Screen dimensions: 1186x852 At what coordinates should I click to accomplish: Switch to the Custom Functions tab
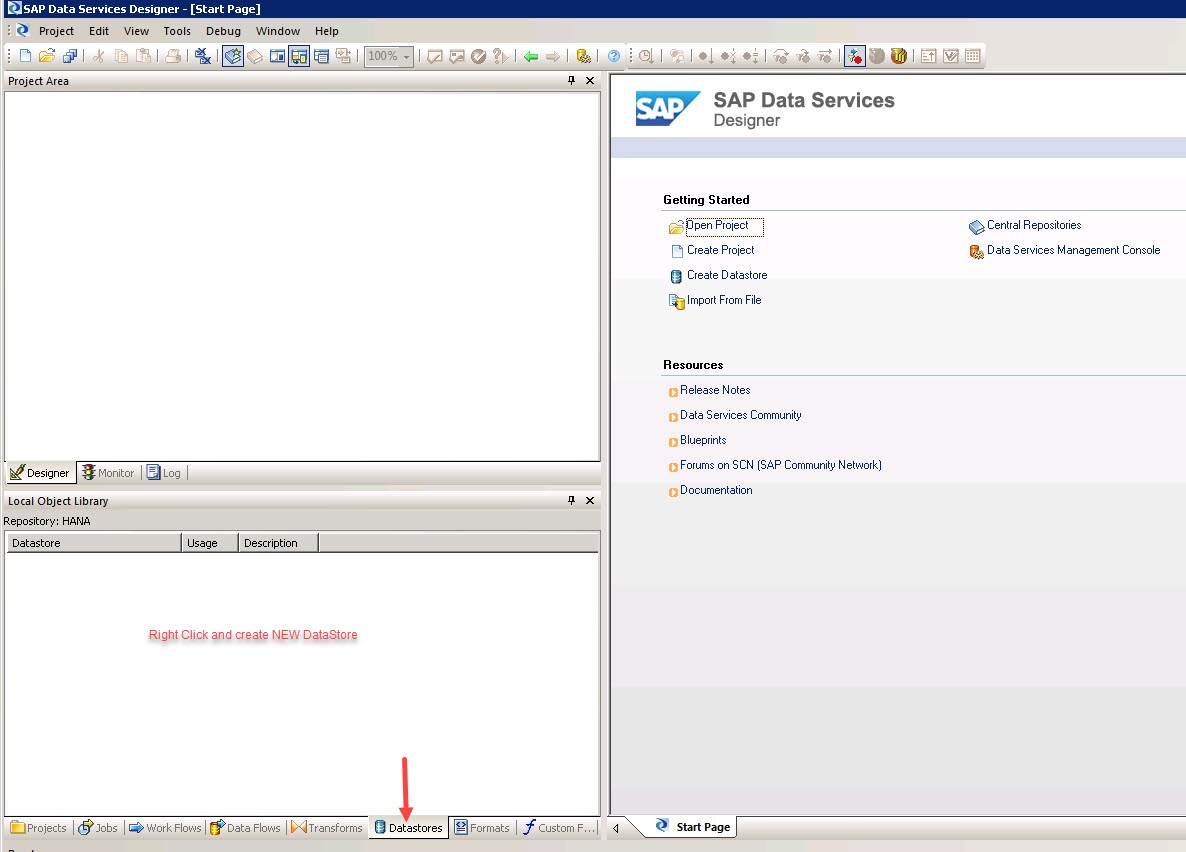559,828
